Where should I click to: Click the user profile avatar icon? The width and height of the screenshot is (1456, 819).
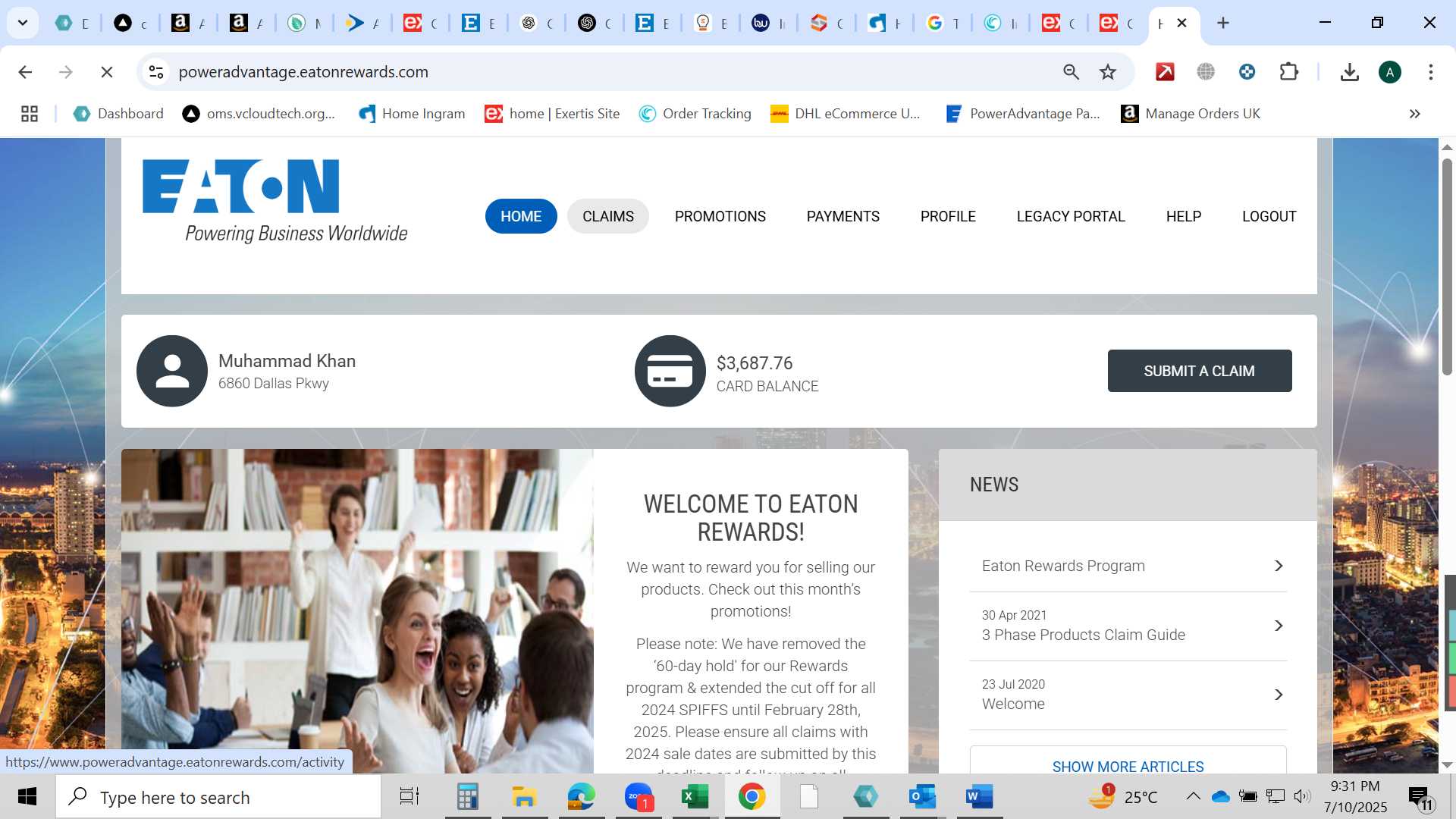click(172, 371)
